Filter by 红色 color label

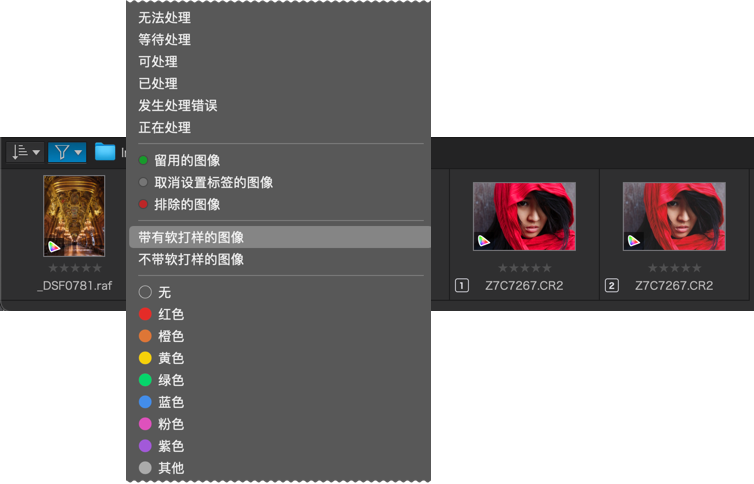[x=280, y=314]
